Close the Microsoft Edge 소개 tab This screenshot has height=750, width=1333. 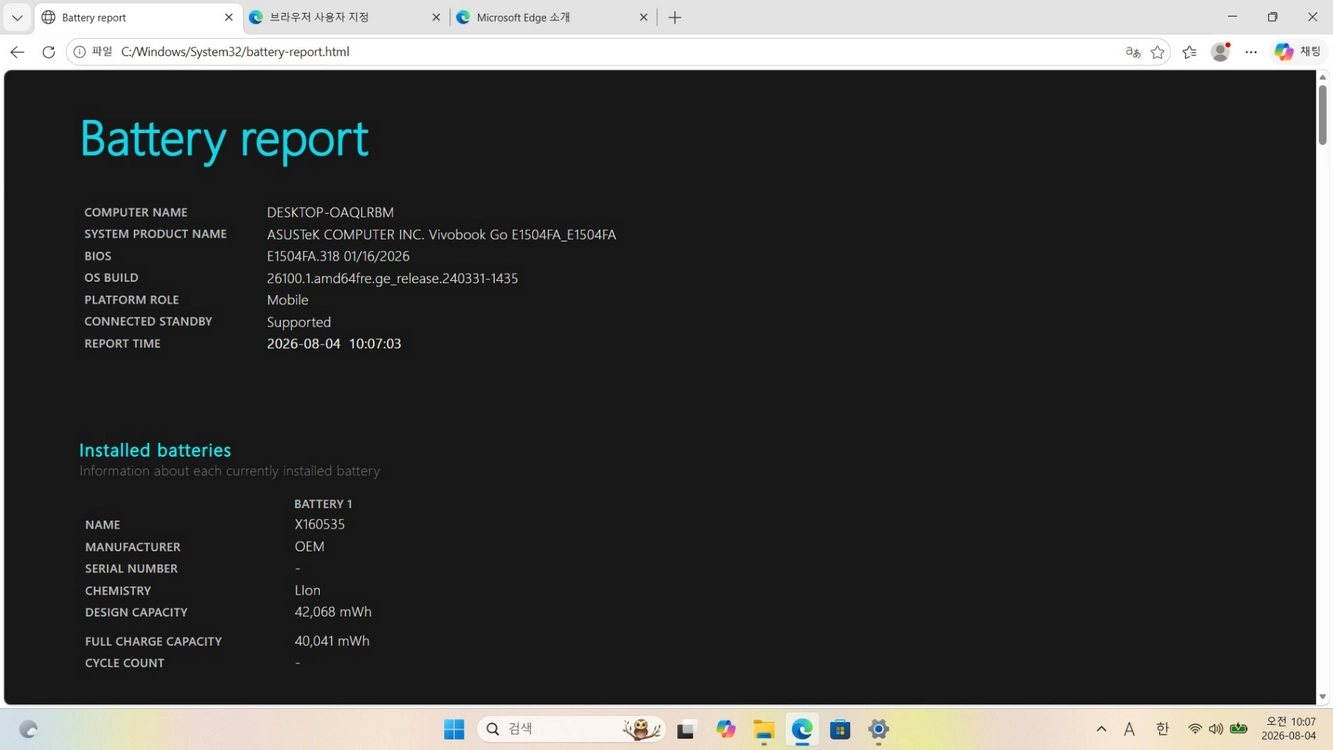pos(643,17)
